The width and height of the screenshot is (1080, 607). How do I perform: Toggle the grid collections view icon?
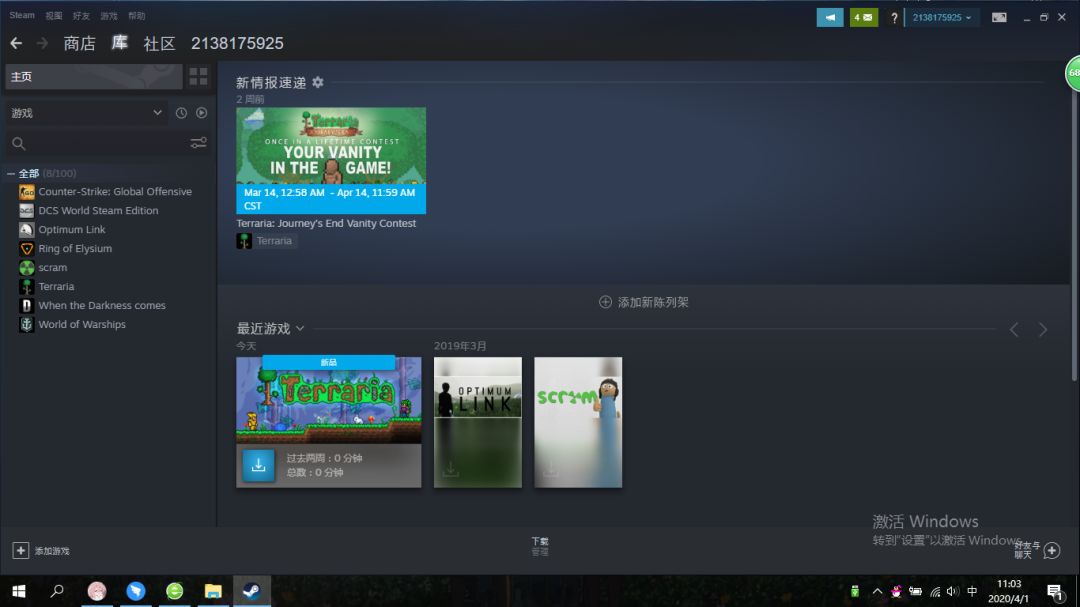coord(198,76)
